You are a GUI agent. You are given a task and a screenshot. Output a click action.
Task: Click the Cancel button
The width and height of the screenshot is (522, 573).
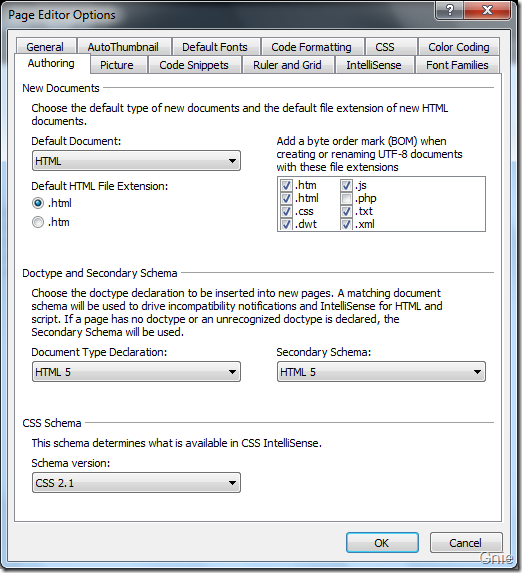click(x=466, y=543)
